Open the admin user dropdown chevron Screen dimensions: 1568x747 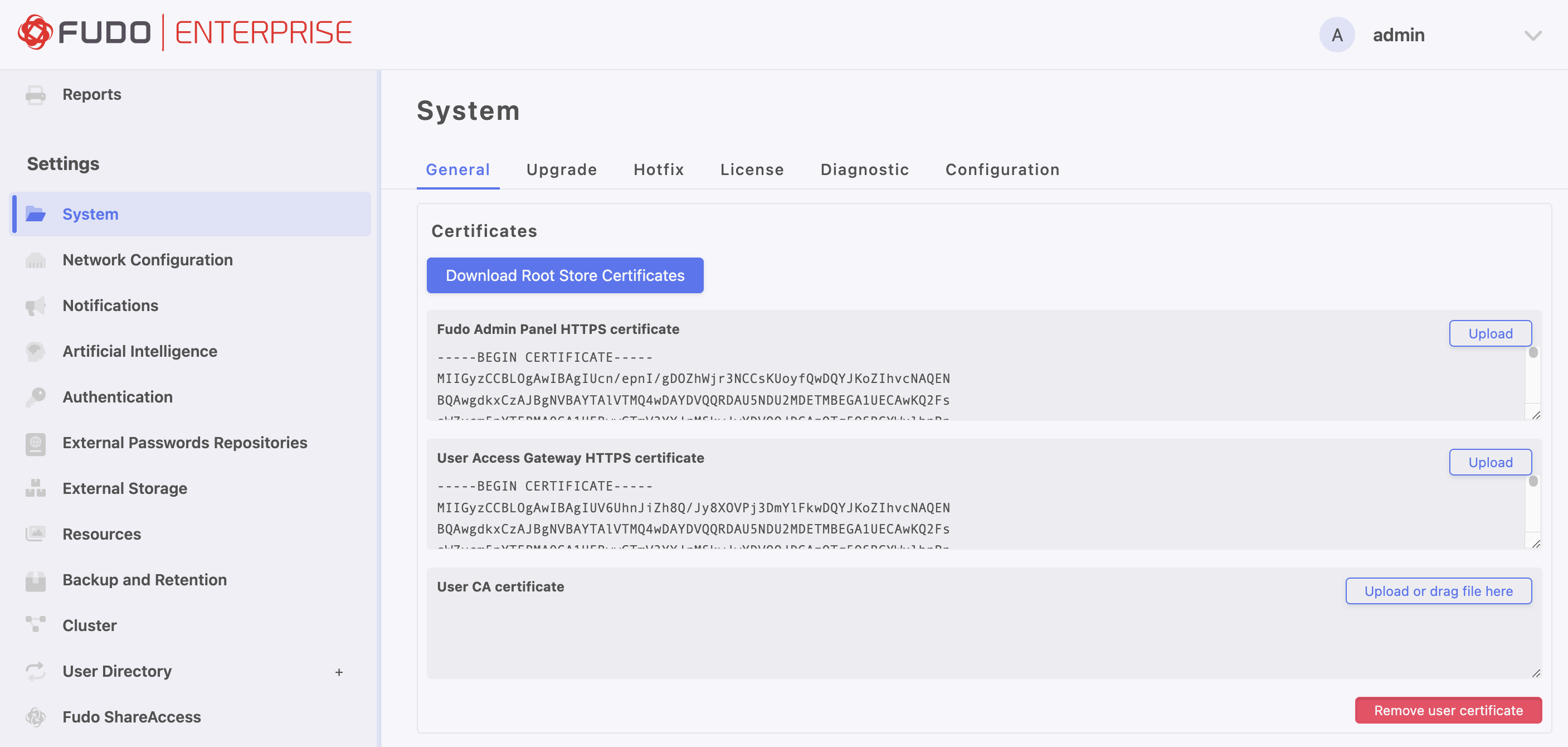[x=1532, y=35]
